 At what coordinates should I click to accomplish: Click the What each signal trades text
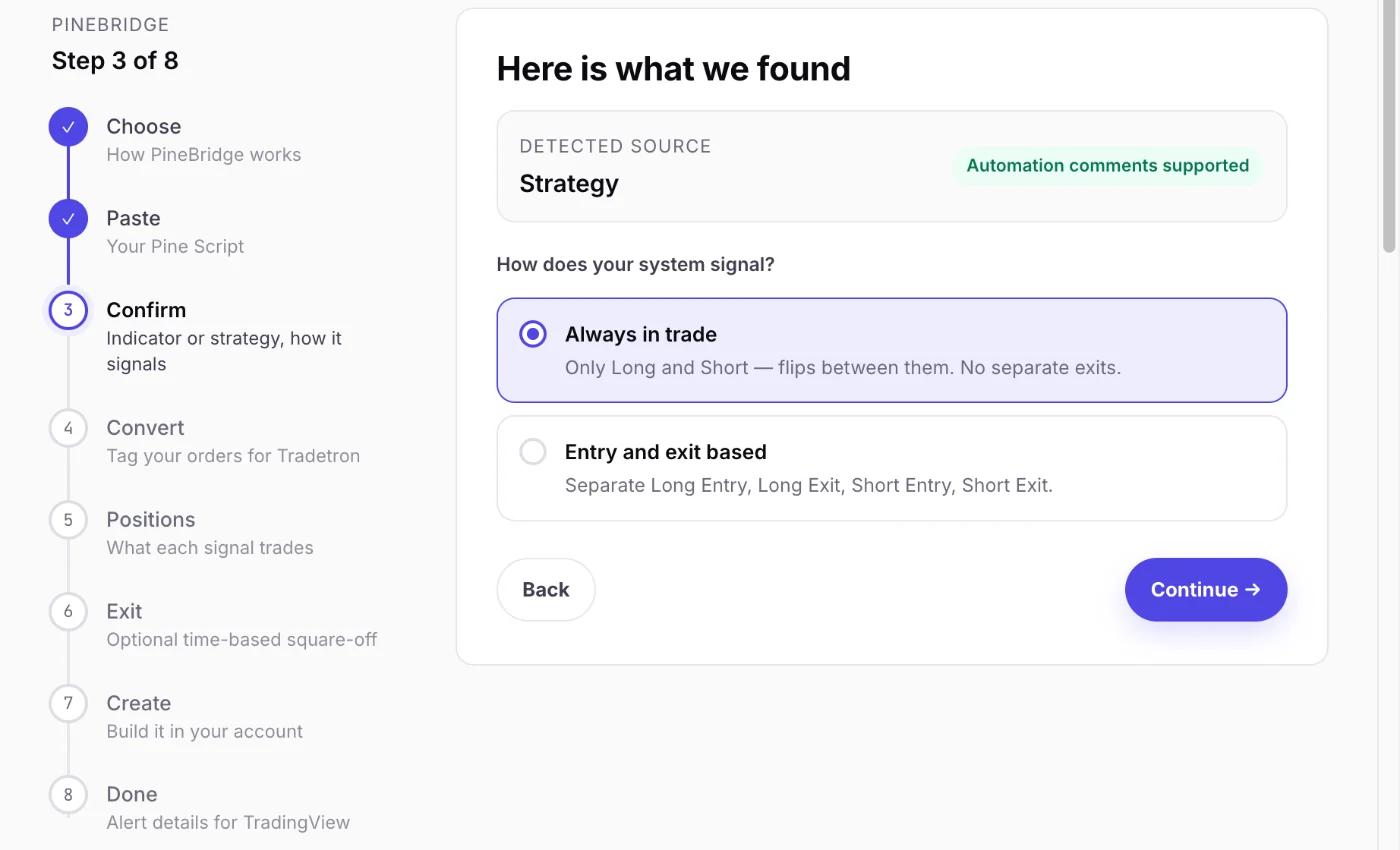(210, 548)
